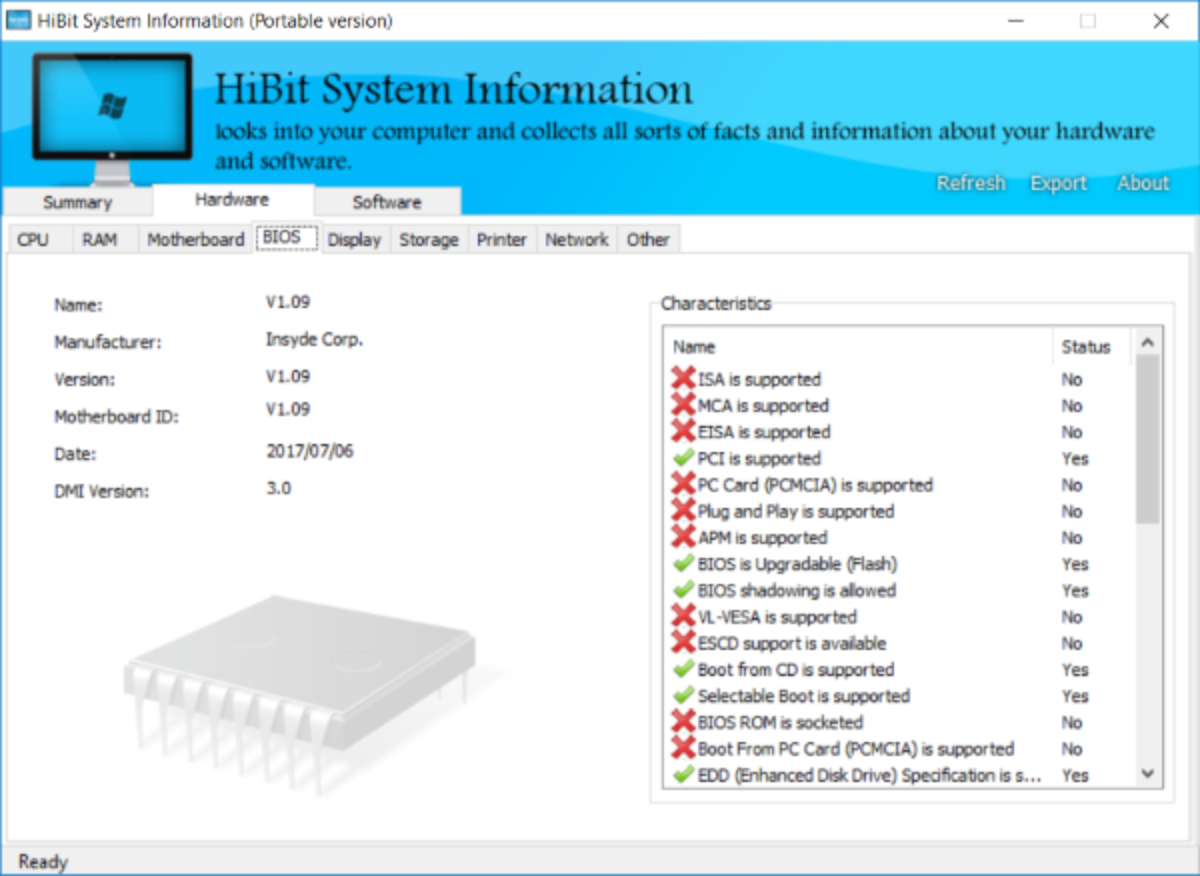Click the HiBit app icon in the title bar
The height and width of the screenshot is (876, 1200).
(18, 20)
